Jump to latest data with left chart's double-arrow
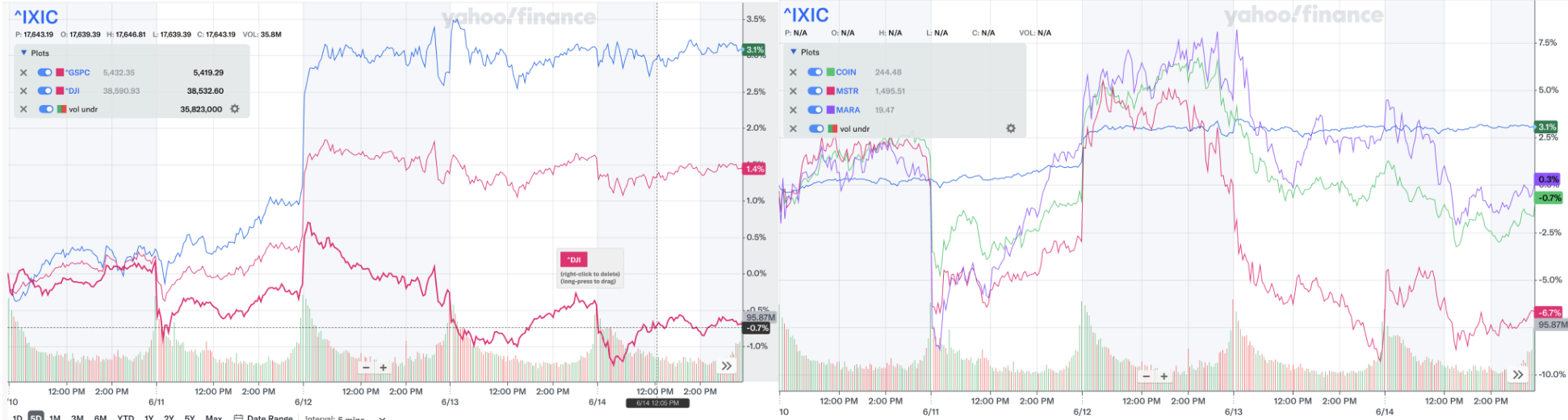This screenshot has width=1568, height=420. [727, 366]
